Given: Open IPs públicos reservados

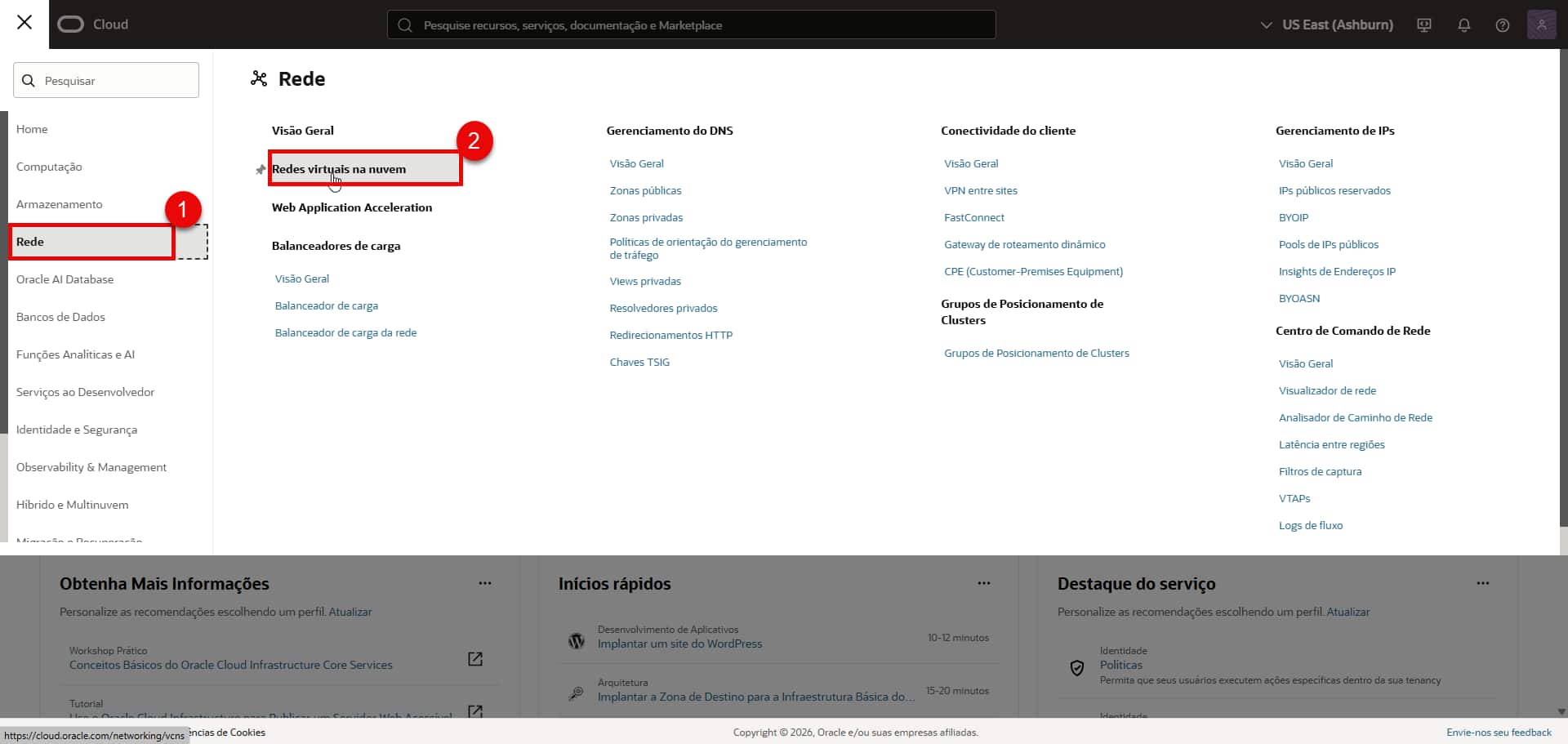Looking at the screenshot, I should click(1335, 190).
